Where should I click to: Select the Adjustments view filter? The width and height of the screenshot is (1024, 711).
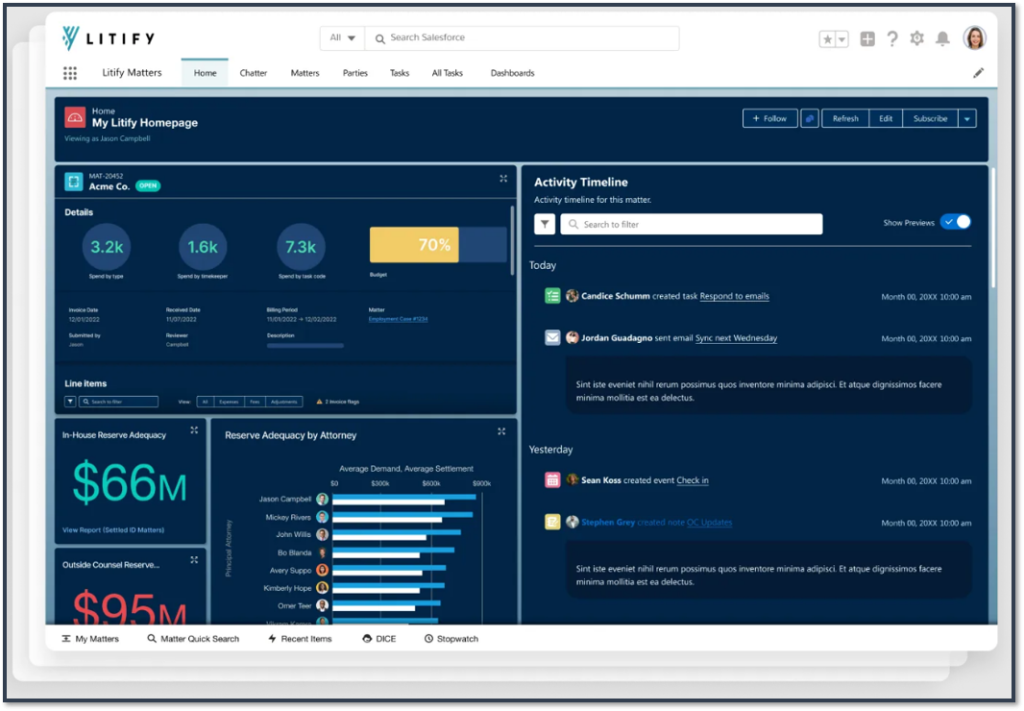pos(284,402)
